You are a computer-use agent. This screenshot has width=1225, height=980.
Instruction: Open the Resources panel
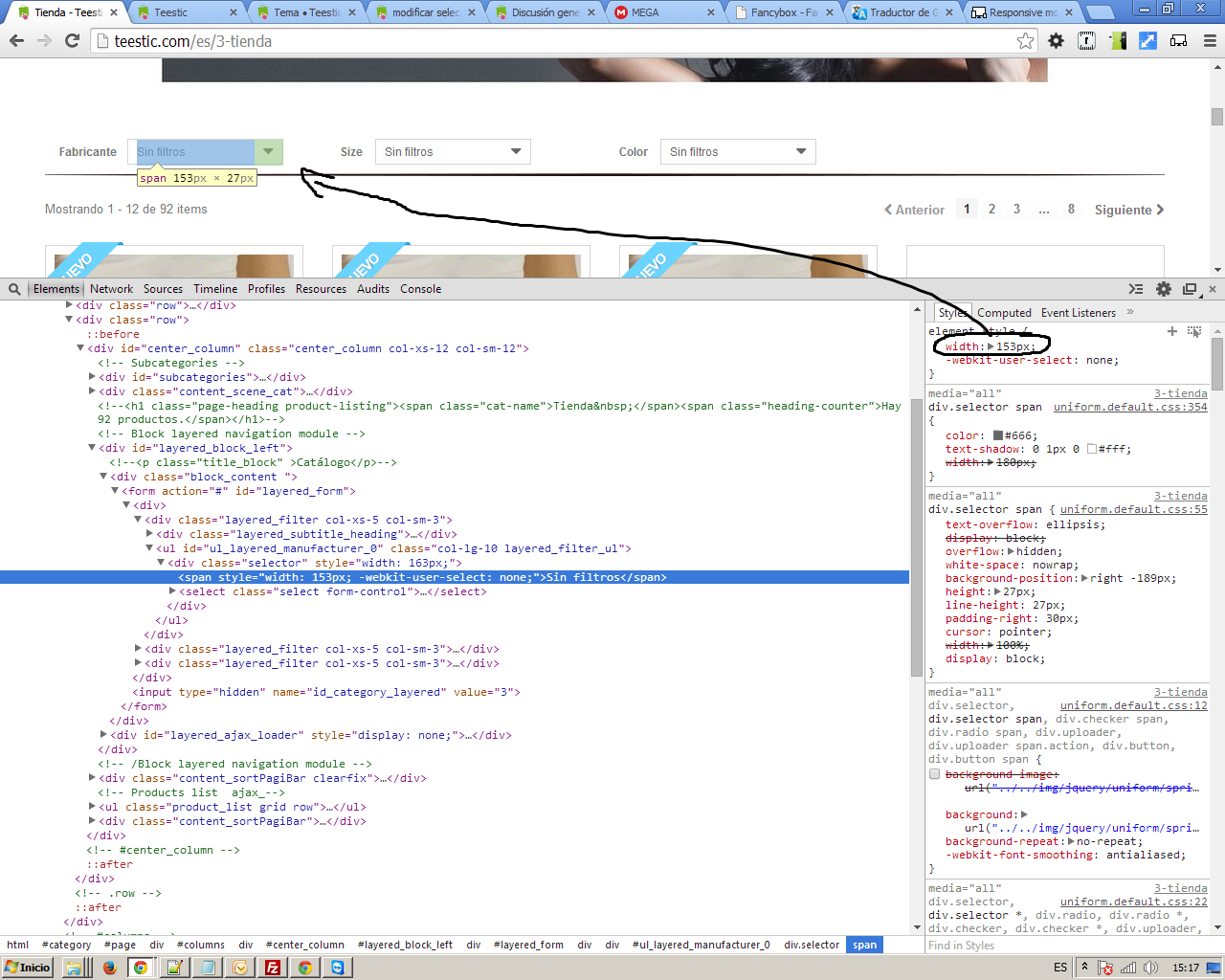(321, 289)
